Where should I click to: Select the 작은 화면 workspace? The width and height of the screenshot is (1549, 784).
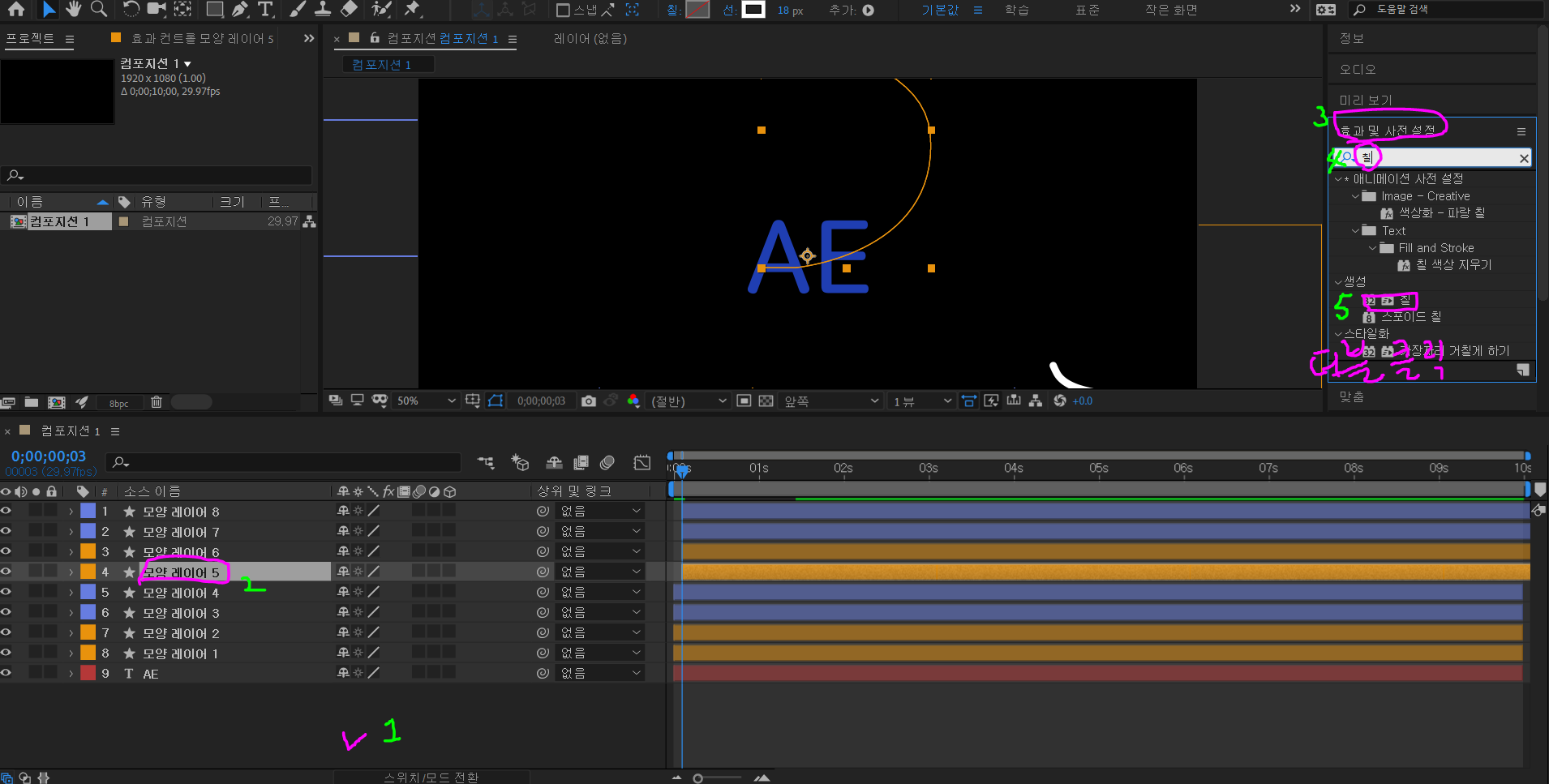point(1171,10)
